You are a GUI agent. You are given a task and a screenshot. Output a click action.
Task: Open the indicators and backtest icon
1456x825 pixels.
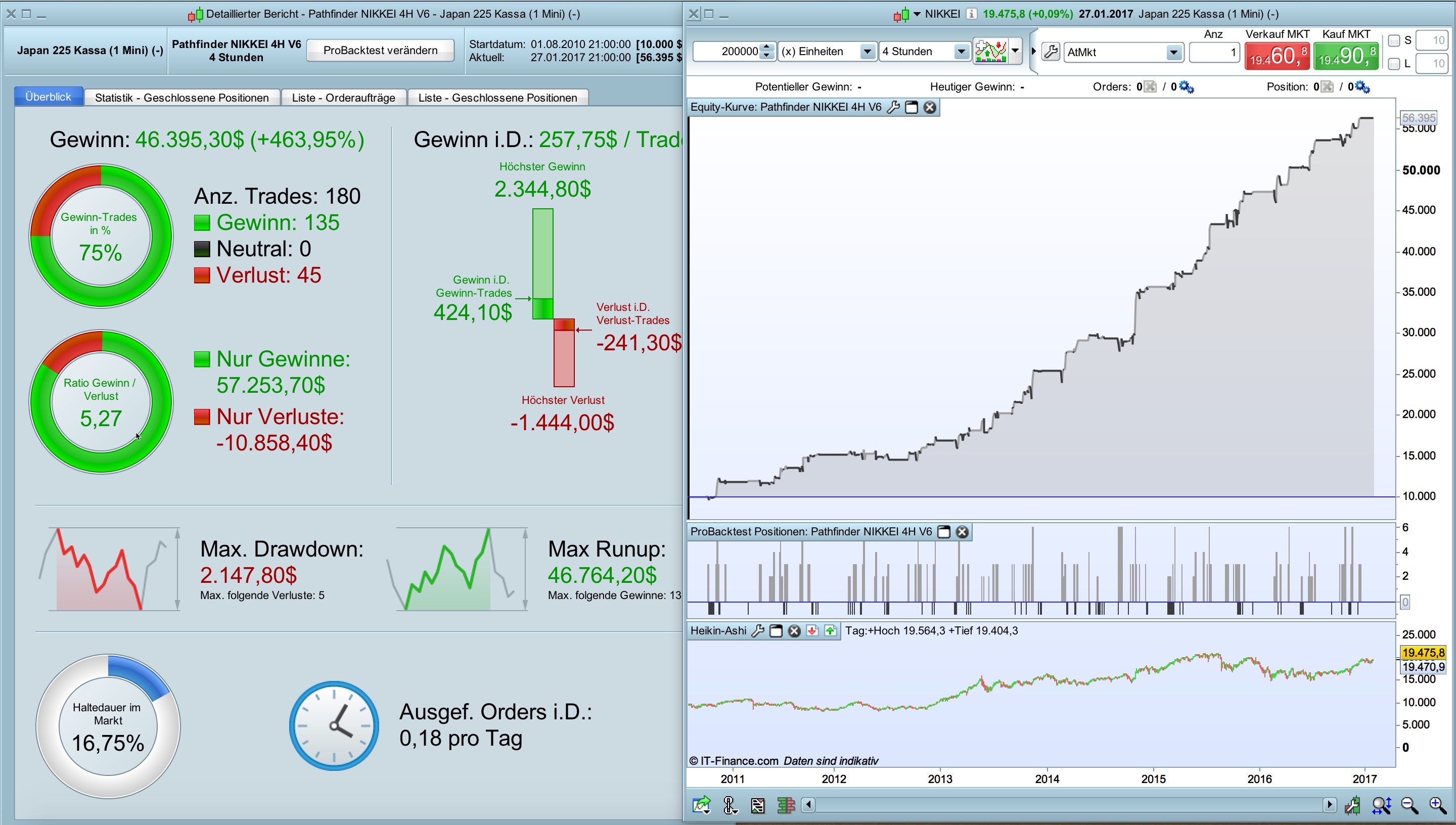pos(990,51)
